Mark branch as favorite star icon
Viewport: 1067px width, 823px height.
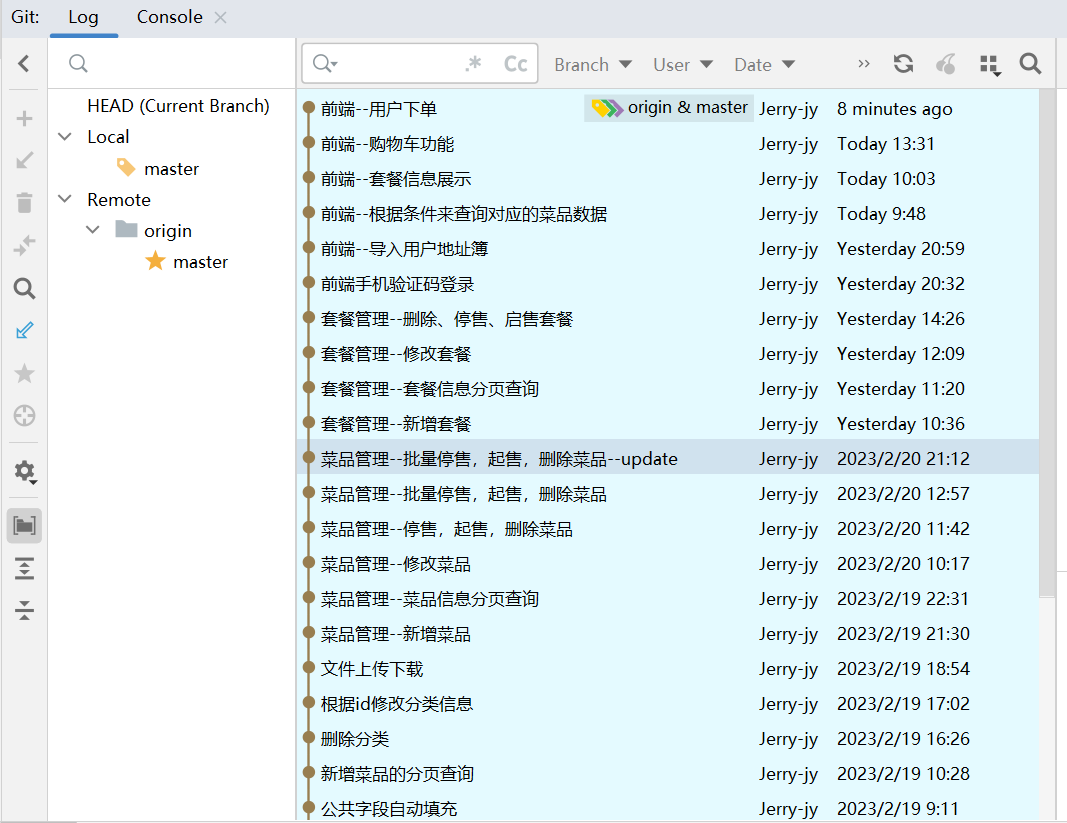pos(24,373)
